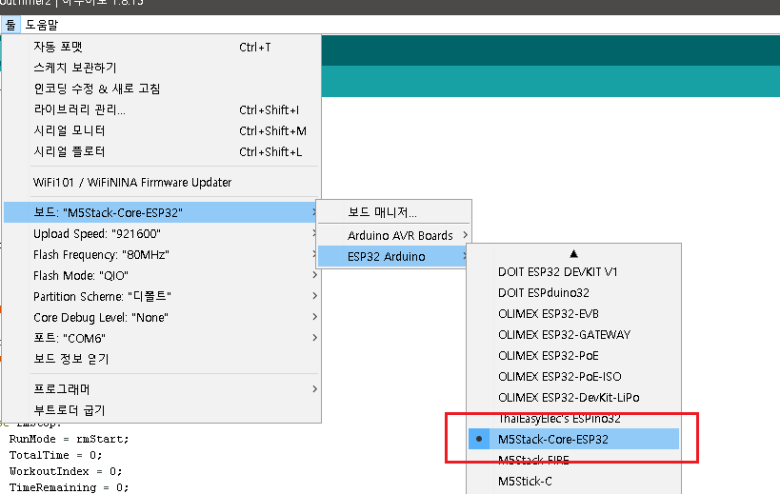The width and height of the screenshot is (780, 494).
Task: Expand Arduino AVR Boards submenu
Action: pos(394,235)
